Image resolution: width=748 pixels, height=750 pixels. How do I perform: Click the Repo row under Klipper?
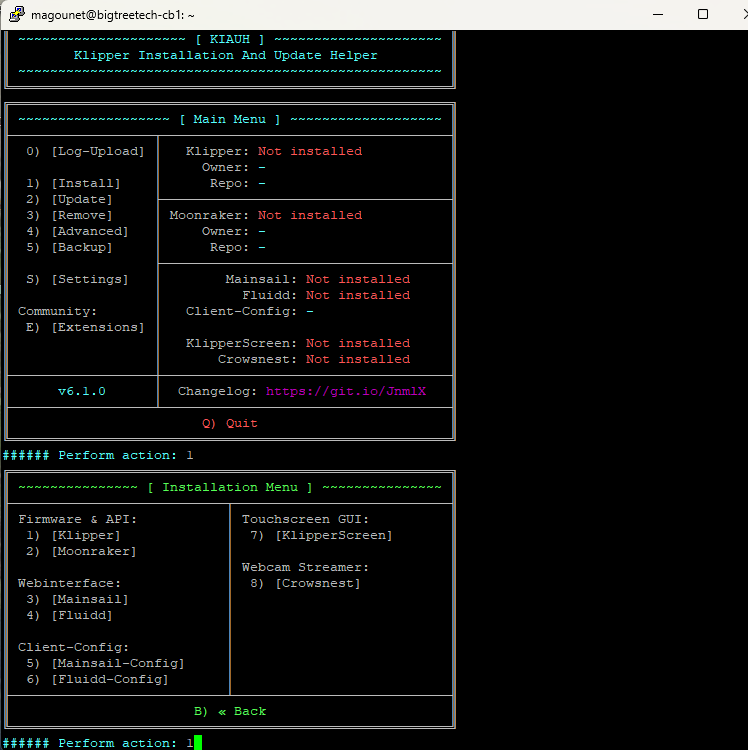pos(238,183)
